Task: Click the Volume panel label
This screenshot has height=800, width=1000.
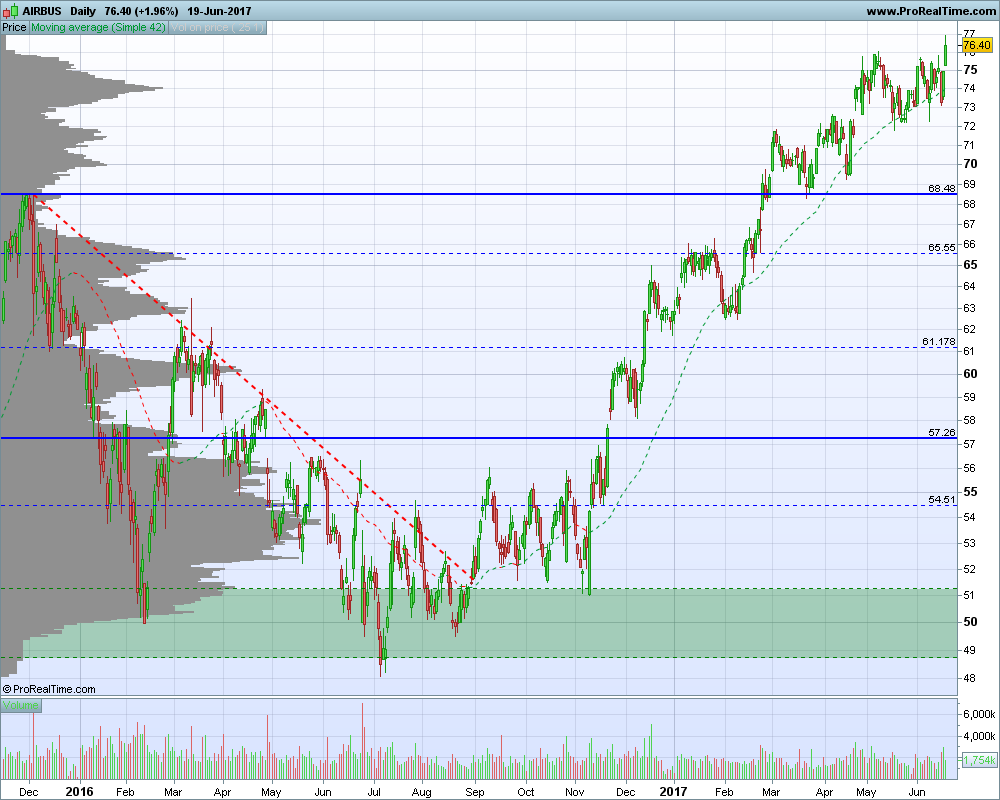Action: coord(20,705)
